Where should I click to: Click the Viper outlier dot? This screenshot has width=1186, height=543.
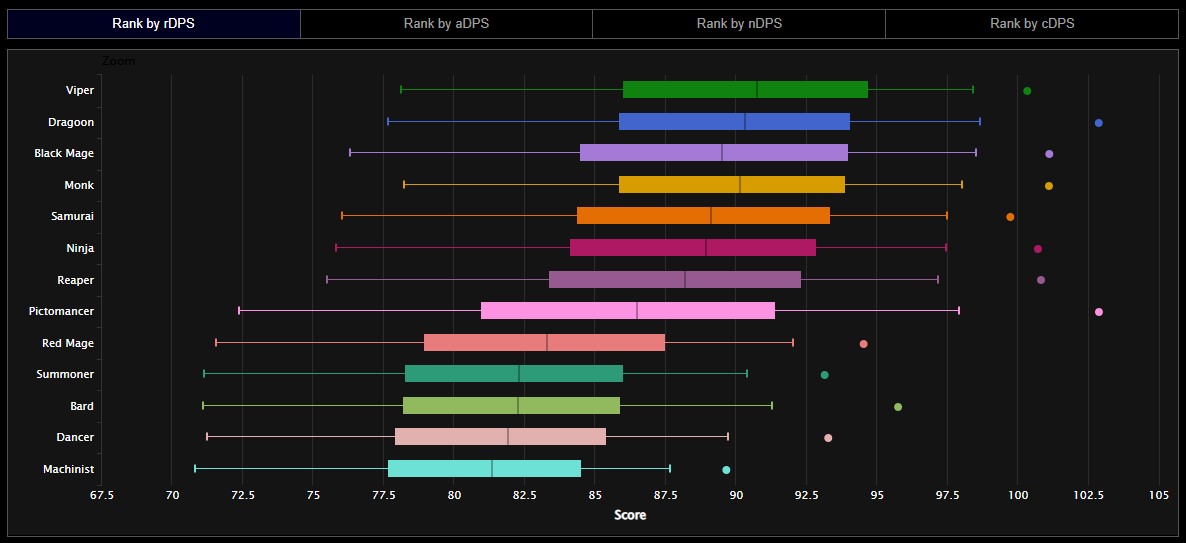coord(1027,91)
